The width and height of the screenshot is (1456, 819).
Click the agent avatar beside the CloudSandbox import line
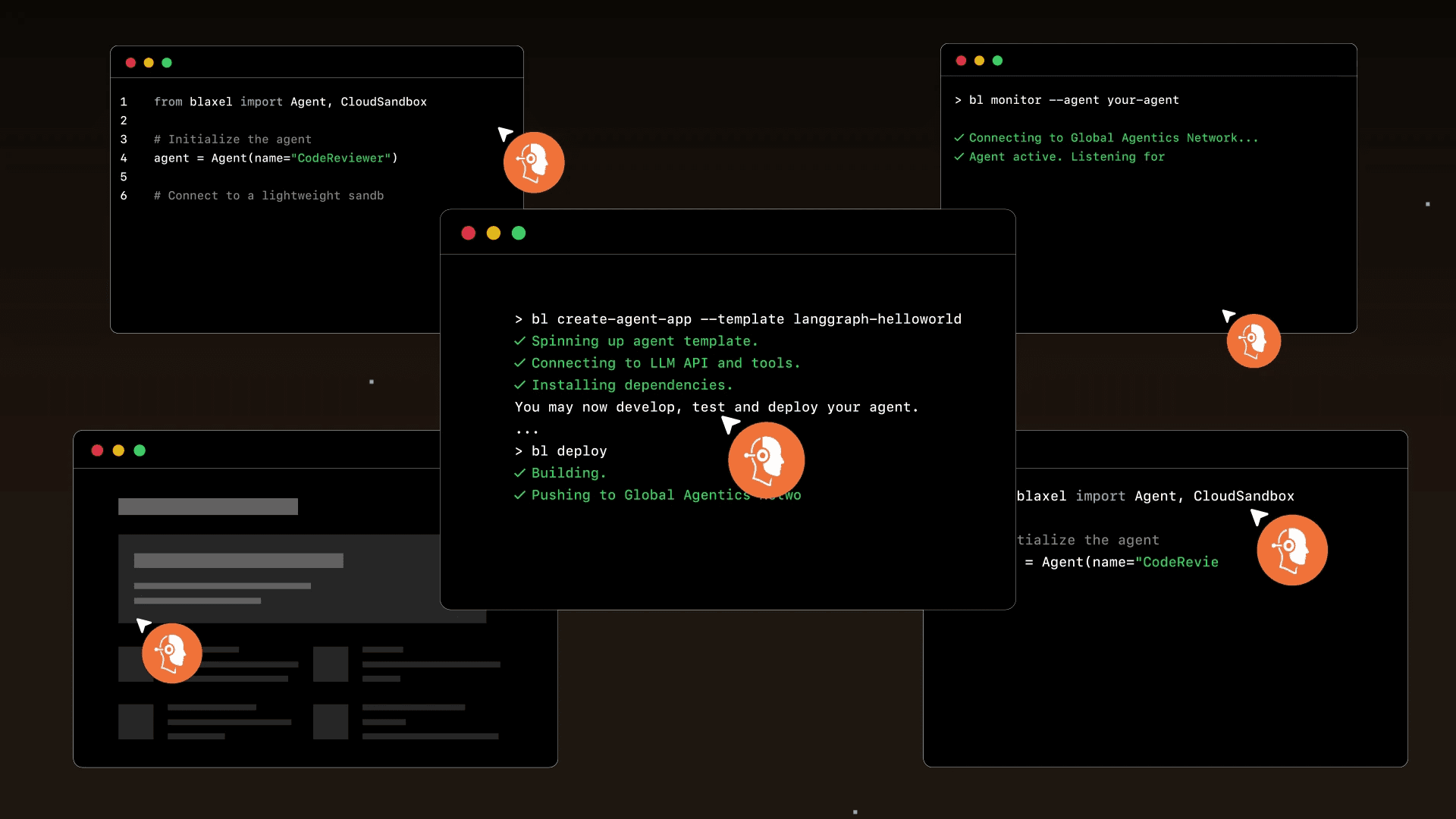point(1291,550)
